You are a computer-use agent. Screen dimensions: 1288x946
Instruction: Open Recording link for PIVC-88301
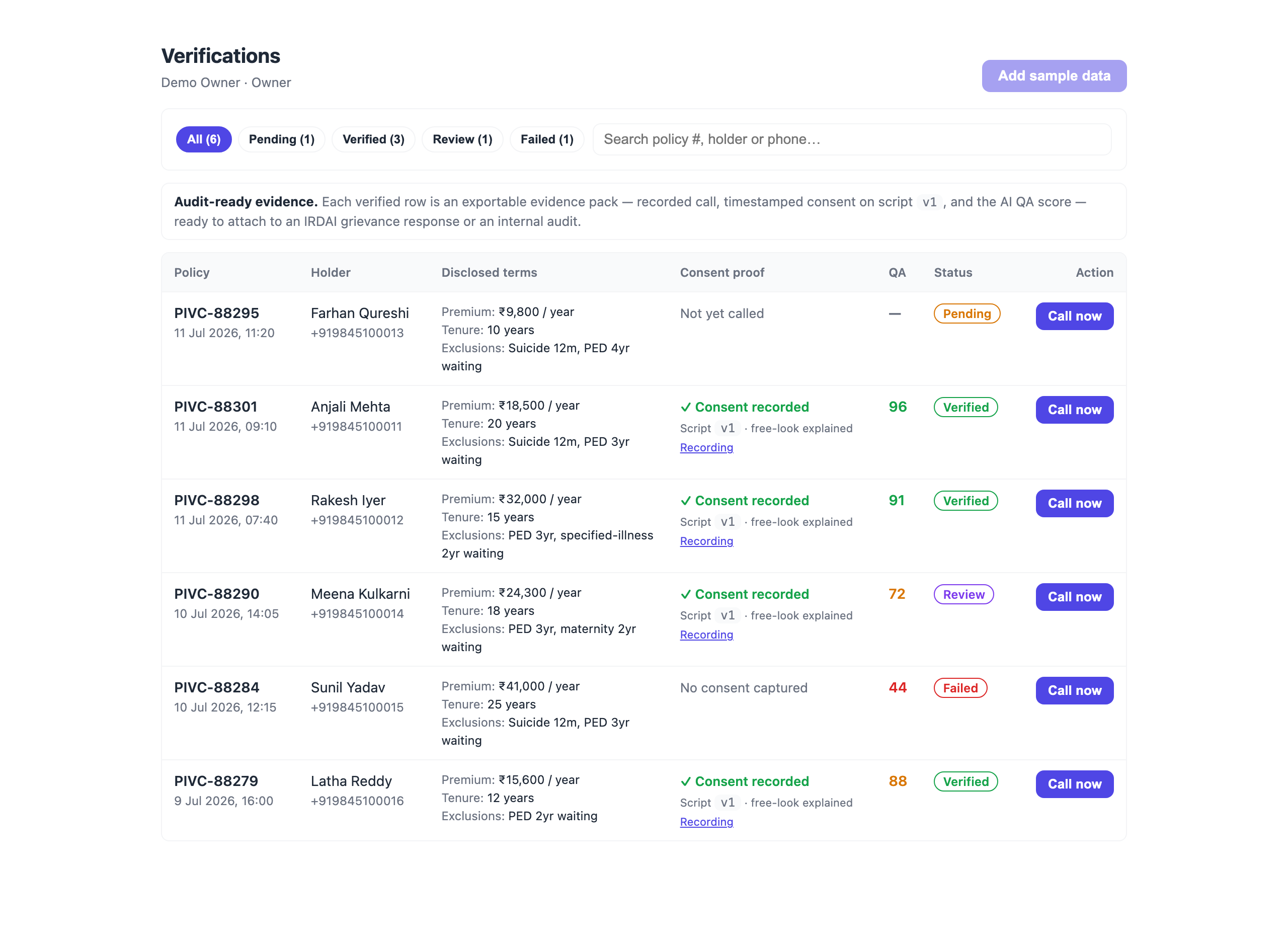(706, 447)
